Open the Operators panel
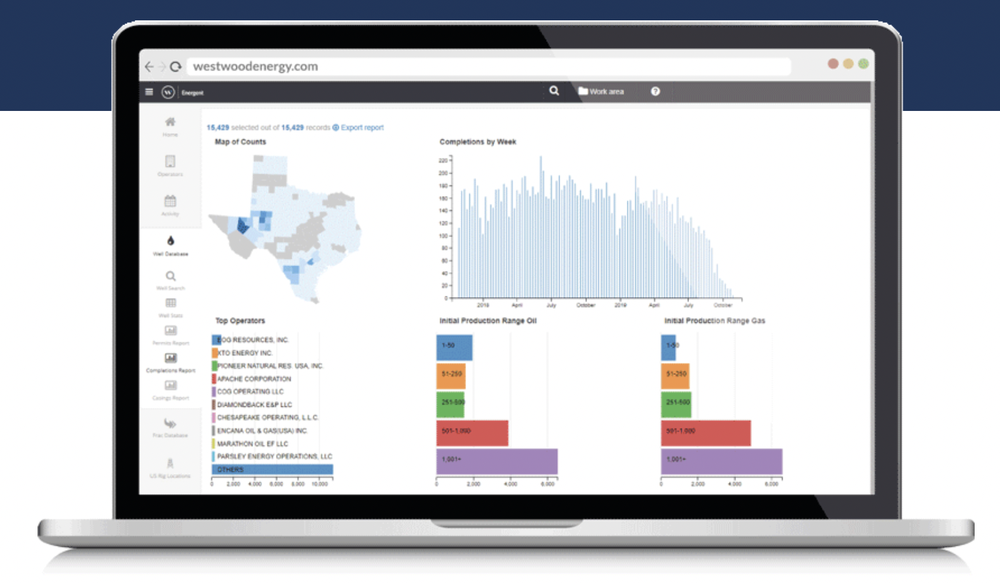1000x583 pixels. pyautogui.click(x=170, y=169)
